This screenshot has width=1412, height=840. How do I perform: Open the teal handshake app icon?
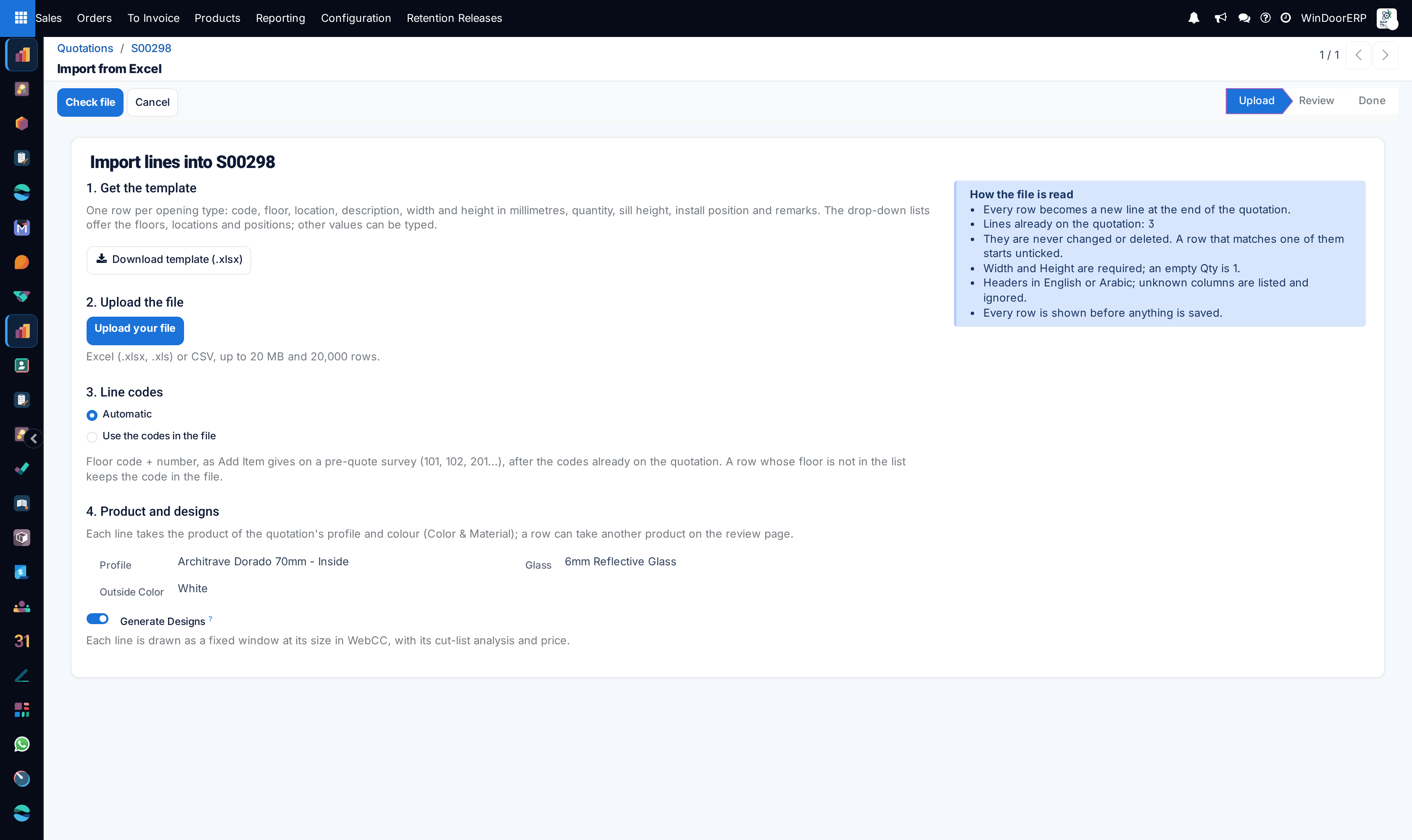point(21,296)
